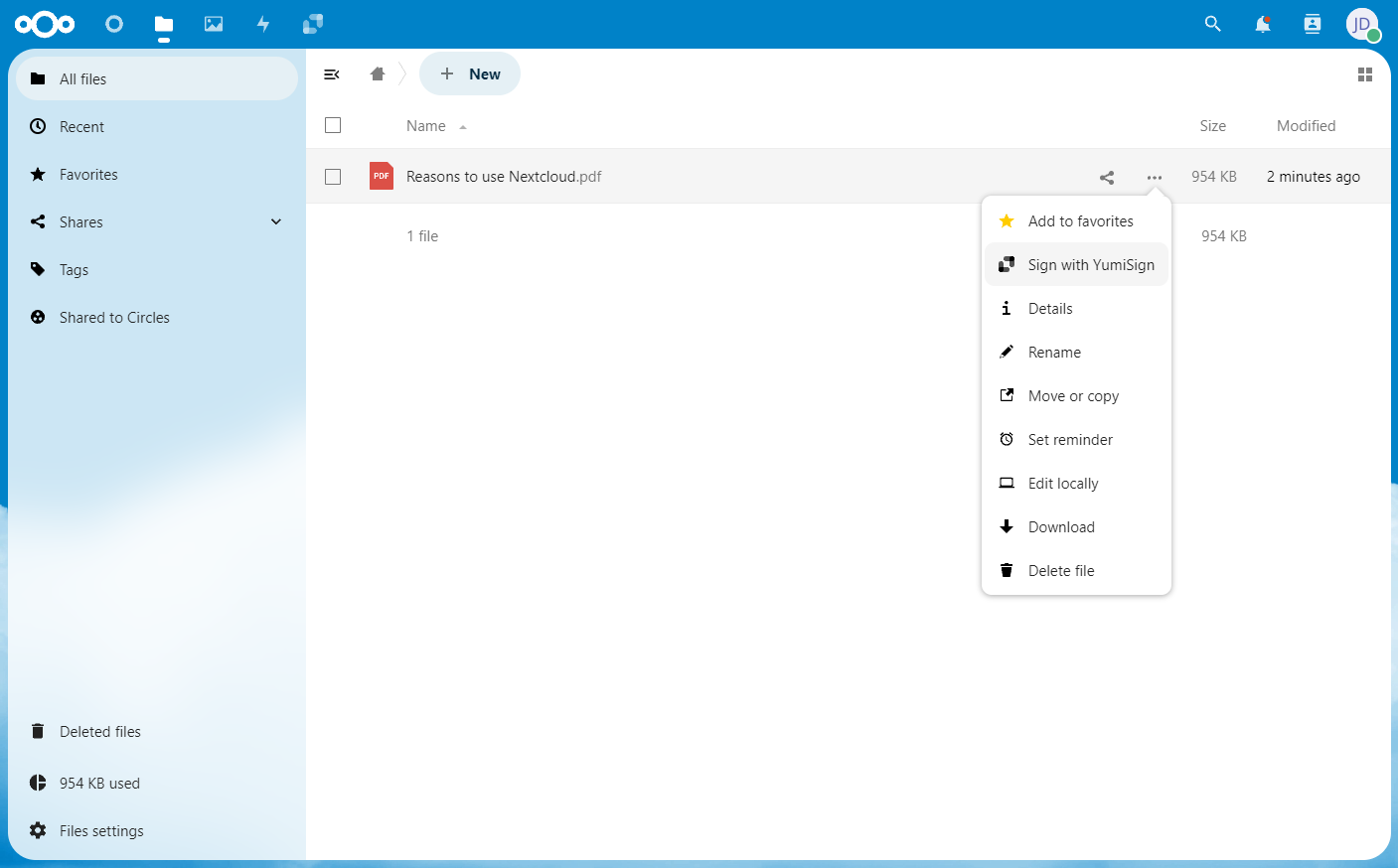Select Set reminder option
The width and height of the screenshot is (1398, 868).
1076,440
